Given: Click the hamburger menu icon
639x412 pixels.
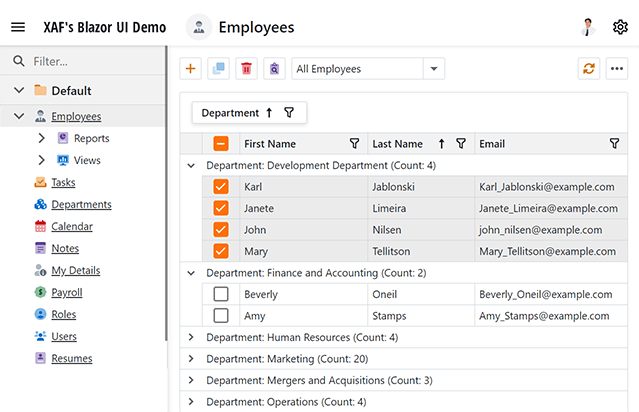Looking at the screenshot, I should click(x=18, y=27).
